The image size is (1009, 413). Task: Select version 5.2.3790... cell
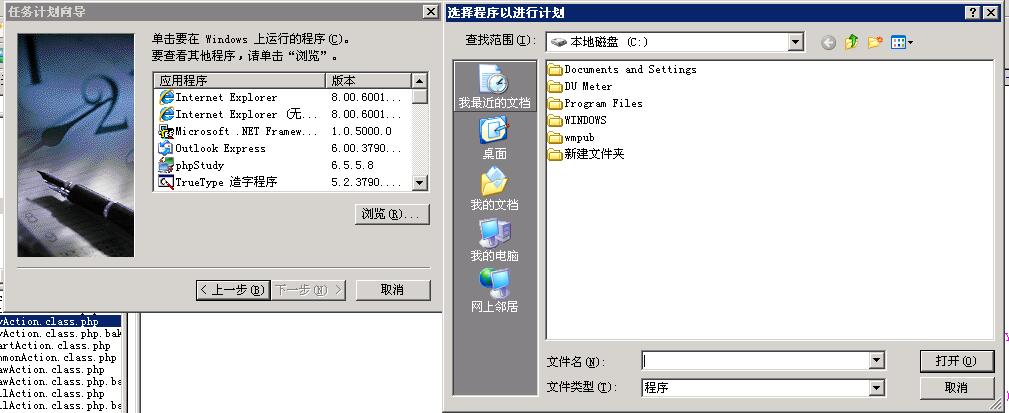(x=366, y=182)
